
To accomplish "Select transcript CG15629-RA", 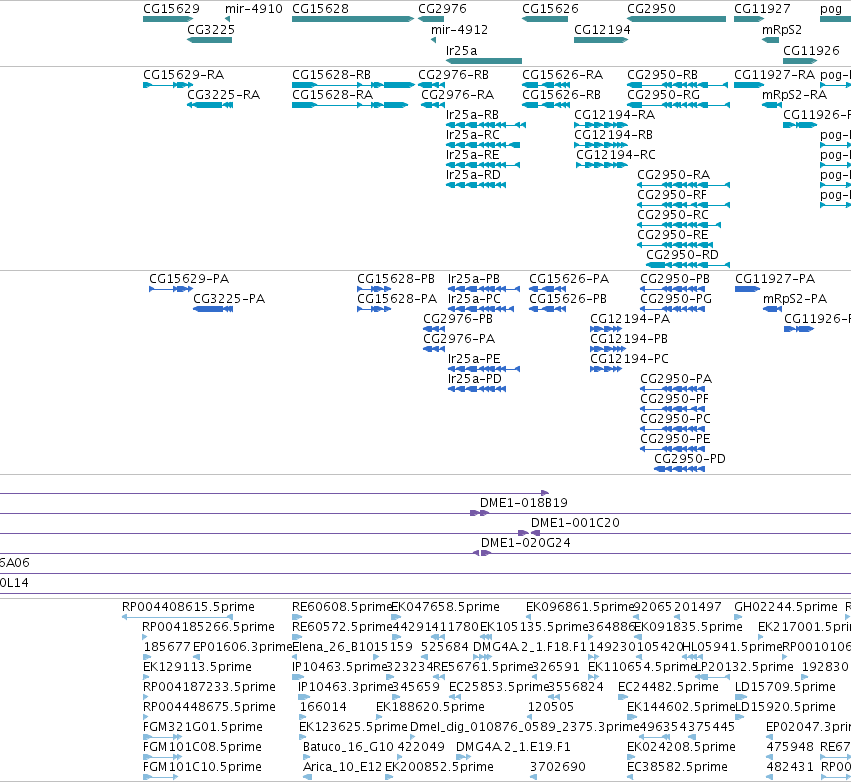I will (168, 85).
